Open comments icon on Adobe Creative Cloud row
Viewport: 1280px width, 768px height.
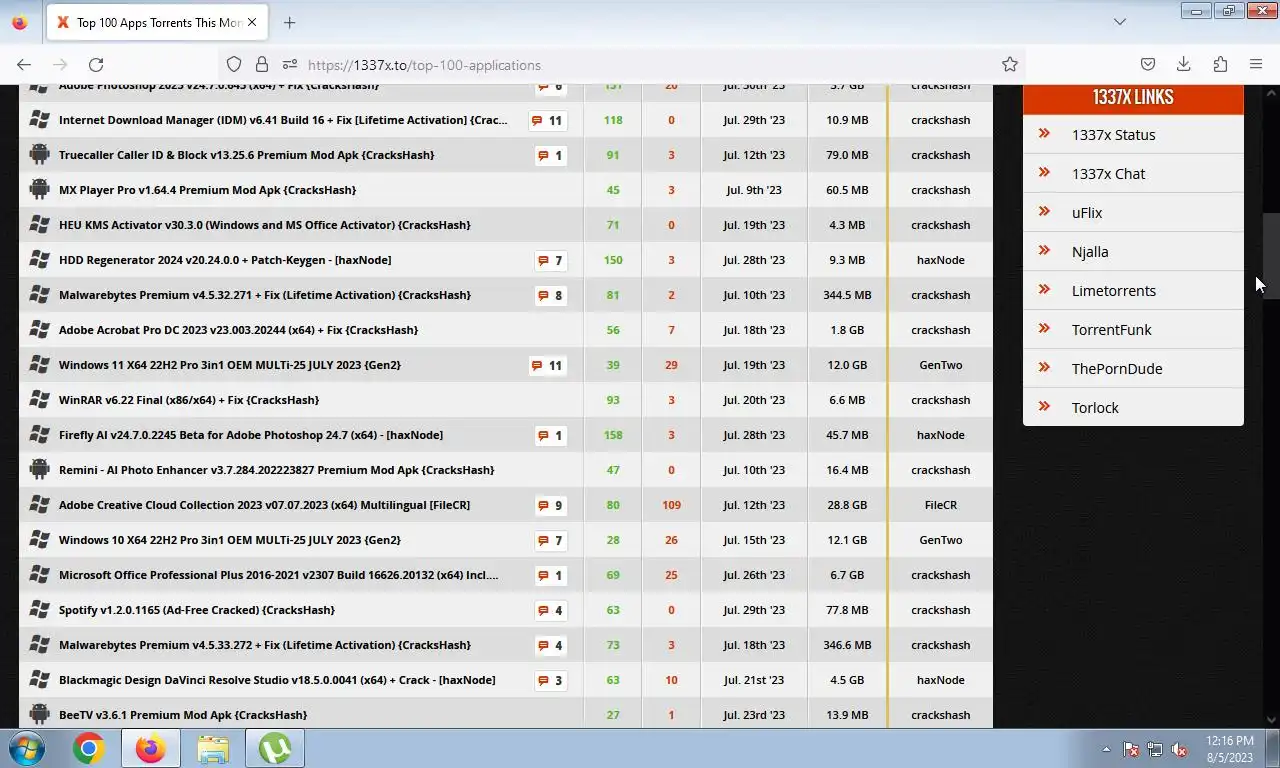(x=551, y=505)
